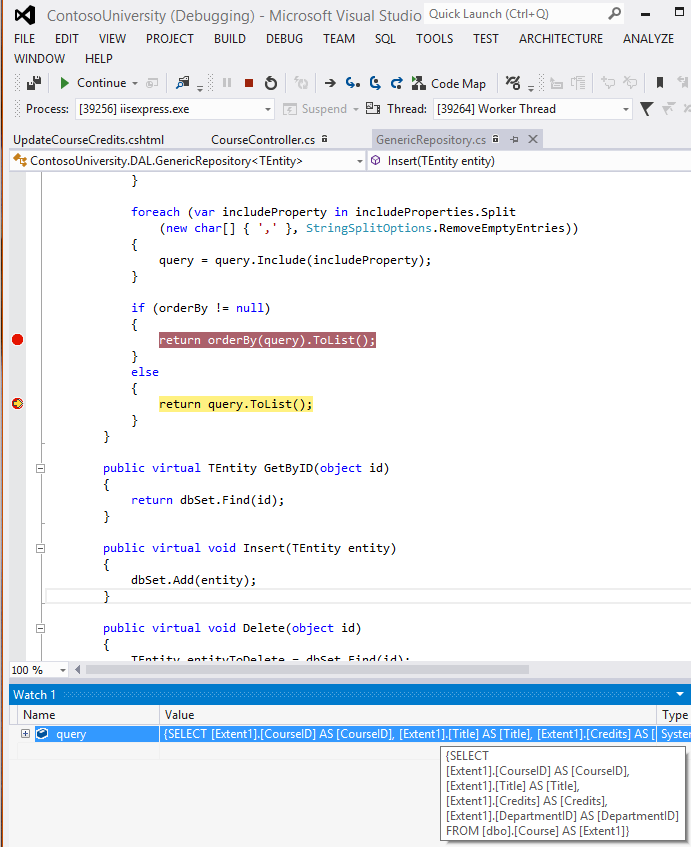Open the DEBUG menu
691x847 pixels.
point(284,38)
